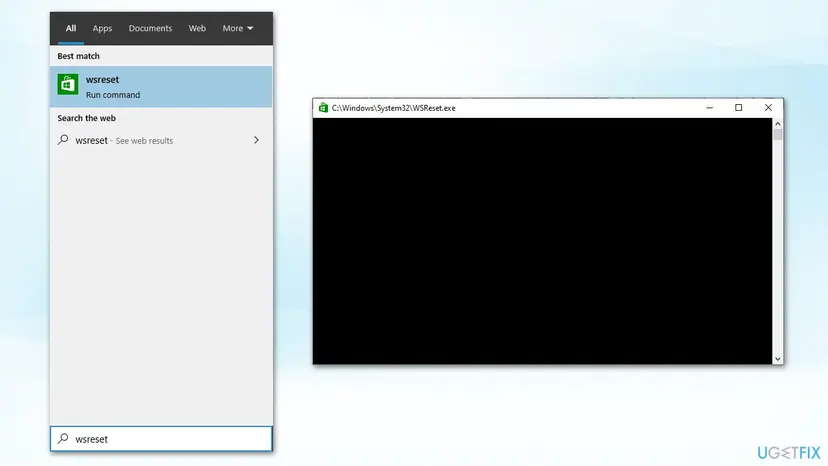Click the WSReset console scrollbar thumb
This screenshot has width=828, height=466.
click(777, 135)
